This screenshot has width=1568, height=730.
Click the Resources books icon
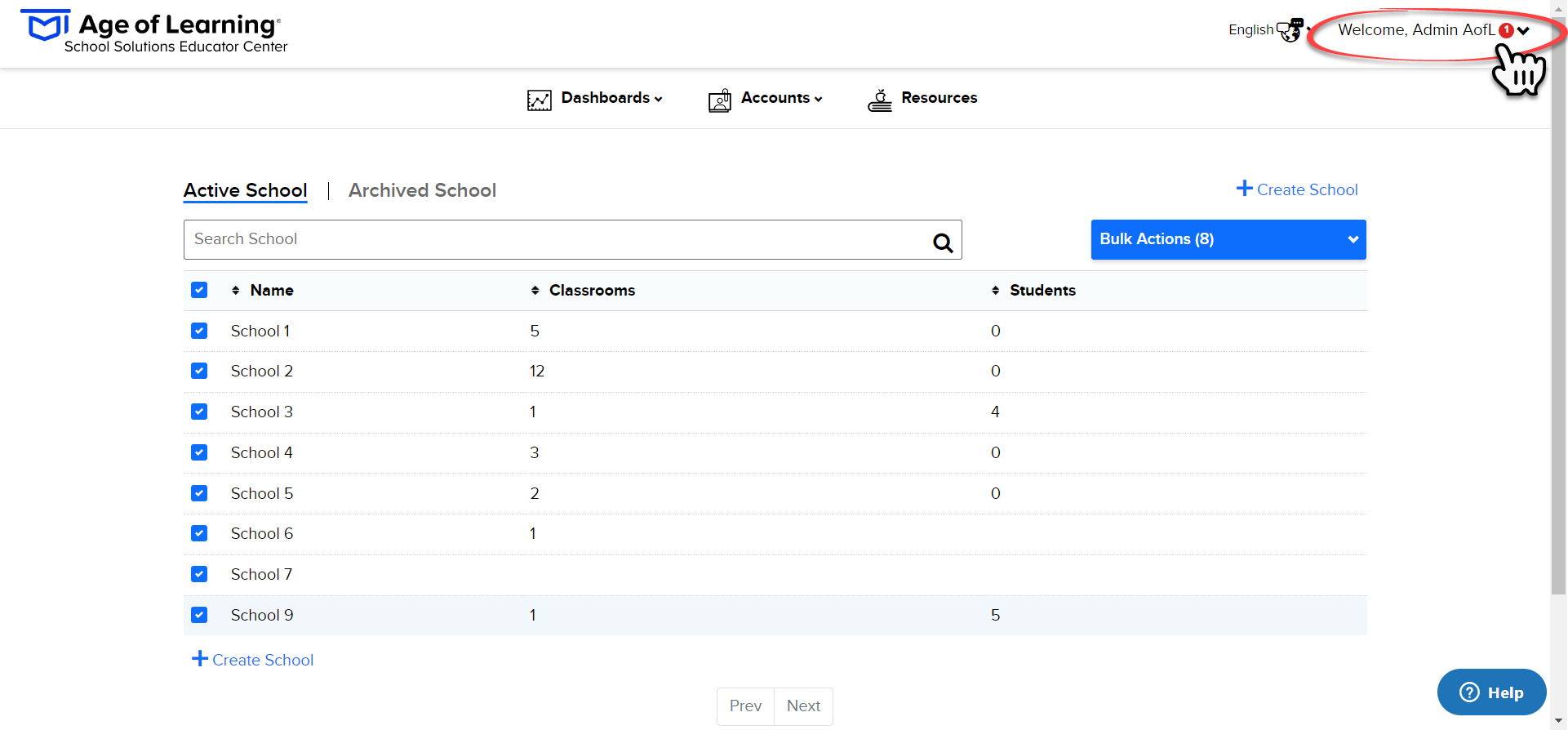pyautogui.click(x=880, y=100)
